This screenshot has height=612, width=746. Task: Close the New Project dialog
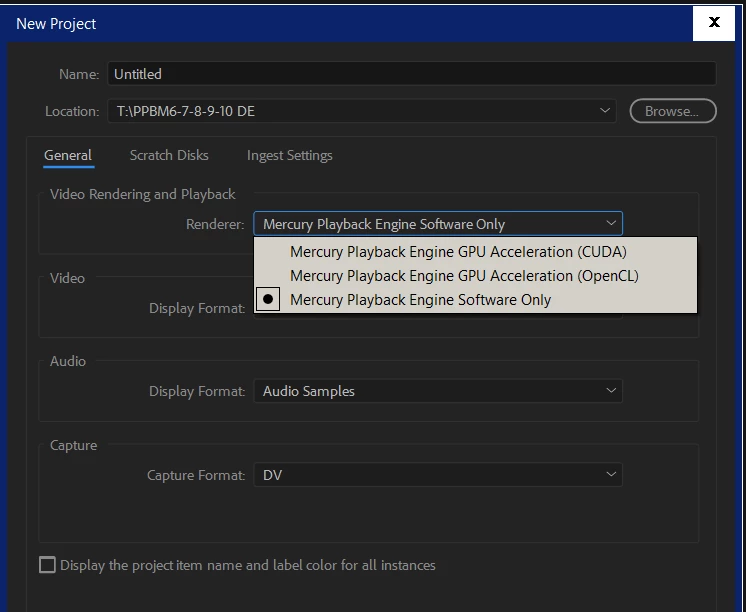tap(714, 23)
